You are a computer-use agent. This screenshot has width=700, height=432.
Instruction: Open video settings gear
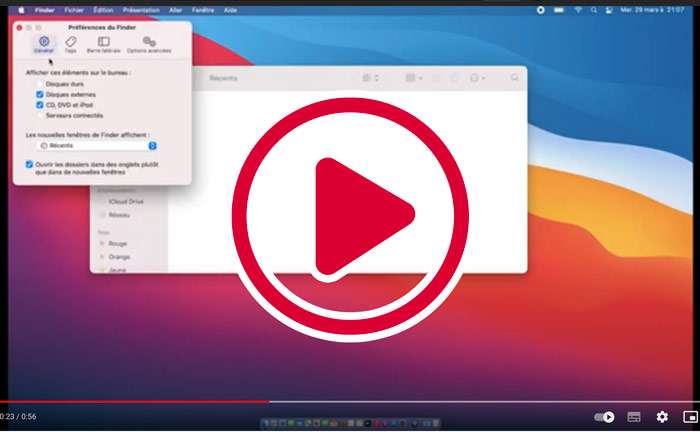(662, 417)
